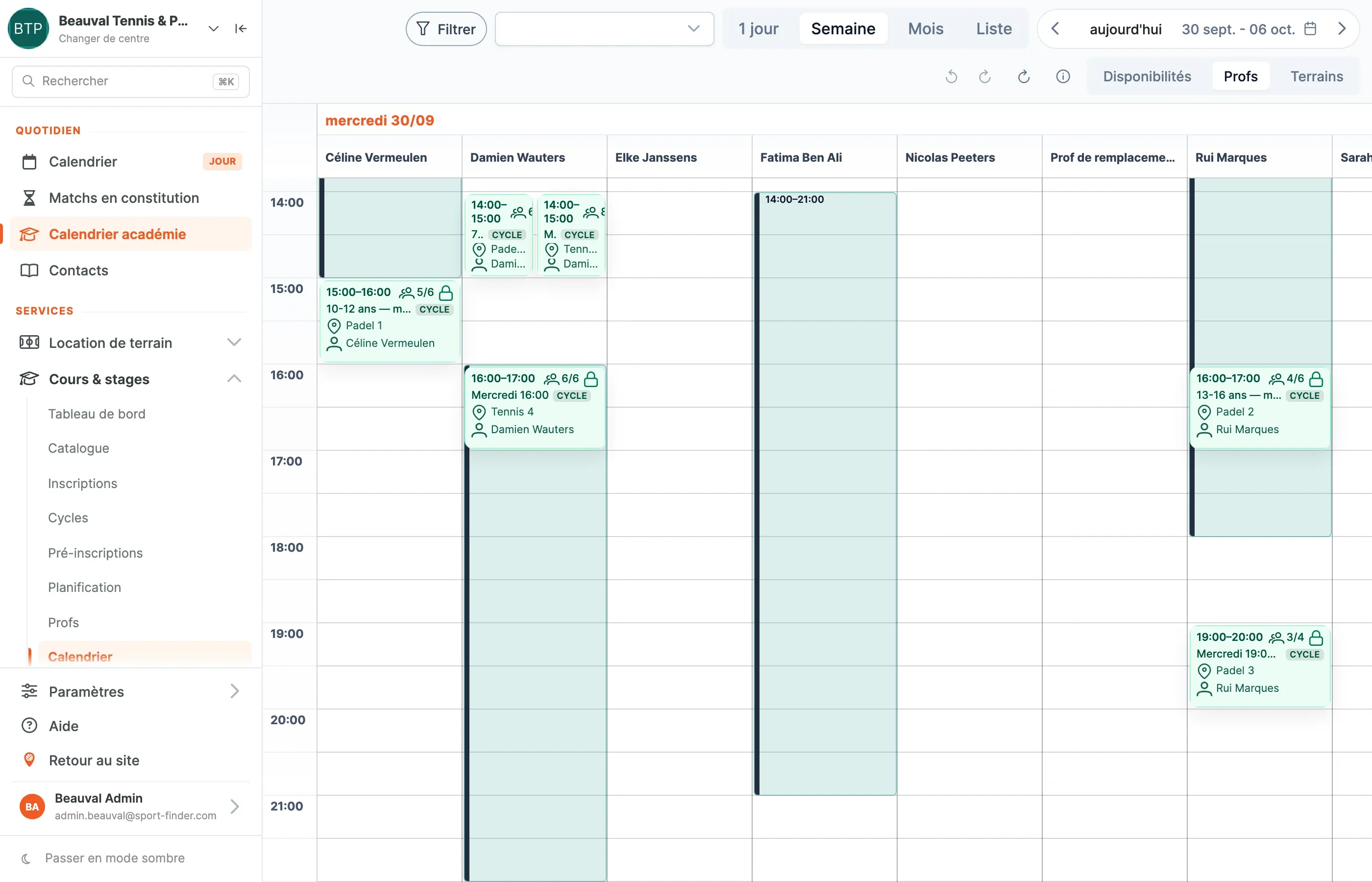Open the Inscriptions page

point(82,483)
